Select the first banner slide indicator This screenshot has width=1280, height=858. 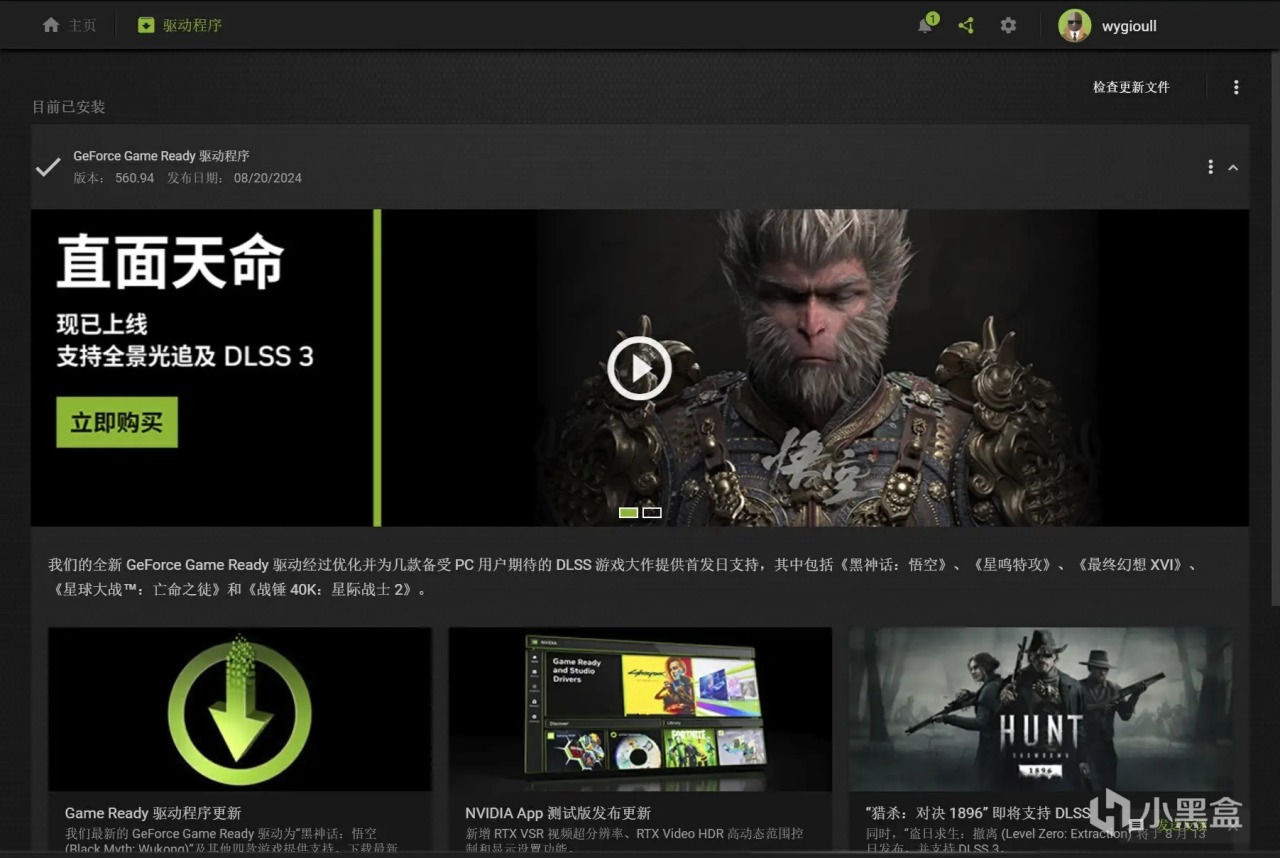(628, 513)
